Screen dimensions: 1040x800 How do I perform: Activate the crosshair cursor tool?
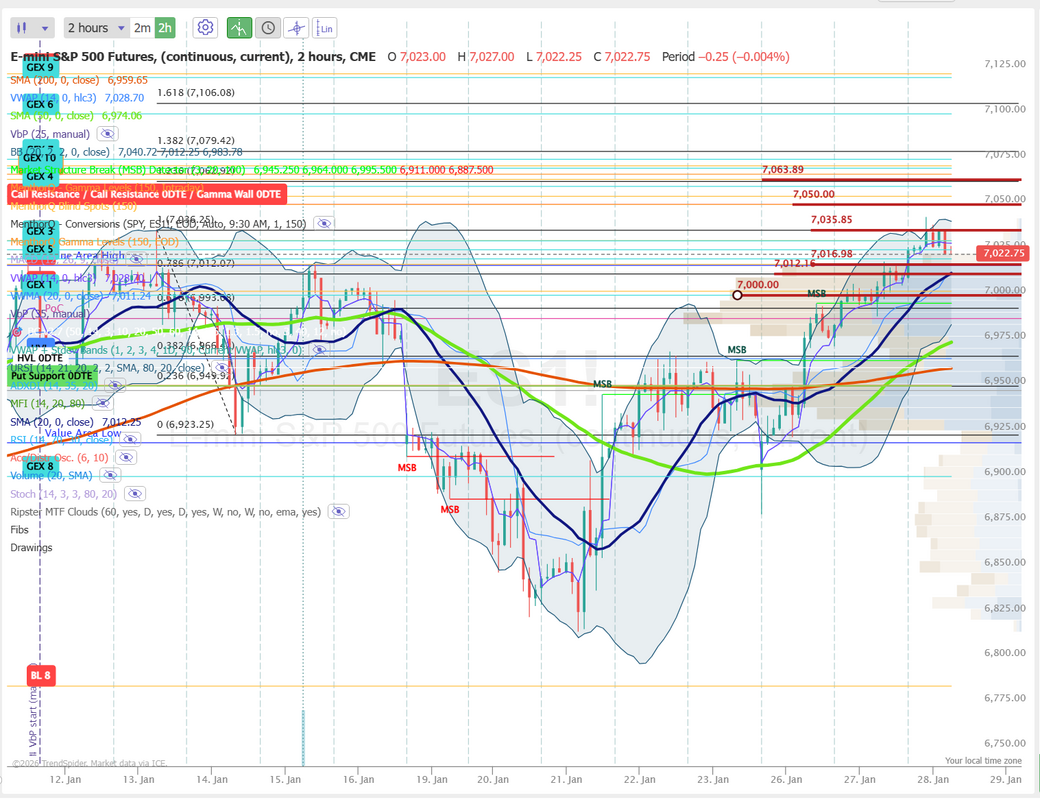[x=296, y=28]
